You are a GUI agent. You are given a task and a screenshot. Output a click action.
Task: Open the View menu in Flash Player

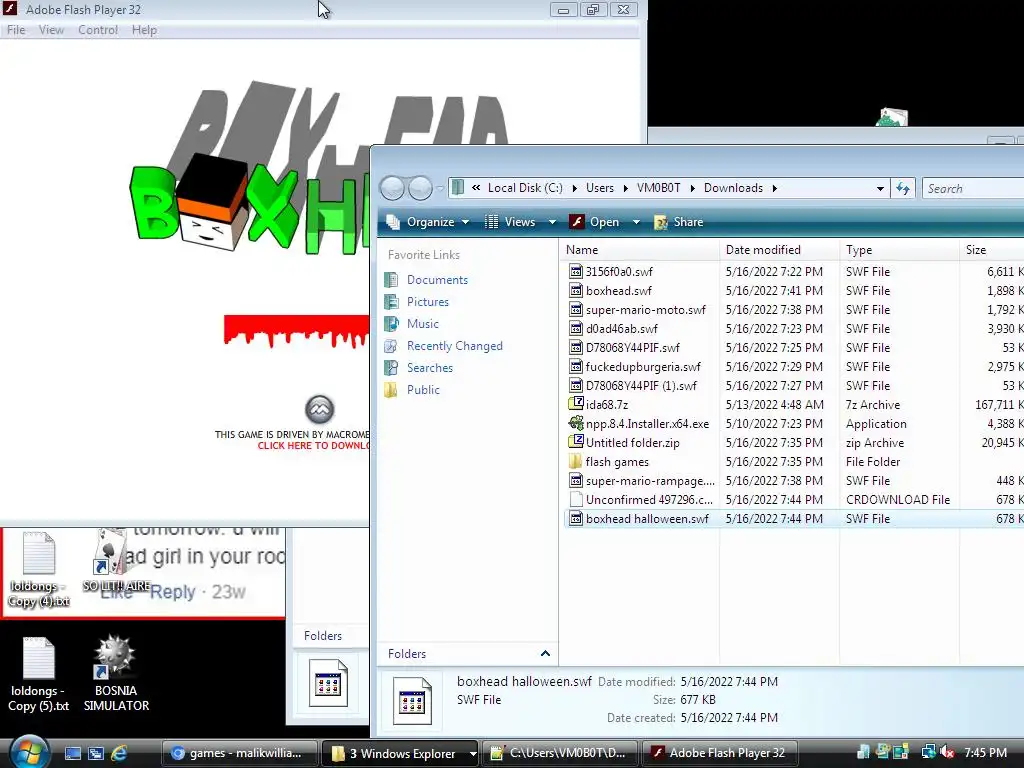tap(51, 30)
